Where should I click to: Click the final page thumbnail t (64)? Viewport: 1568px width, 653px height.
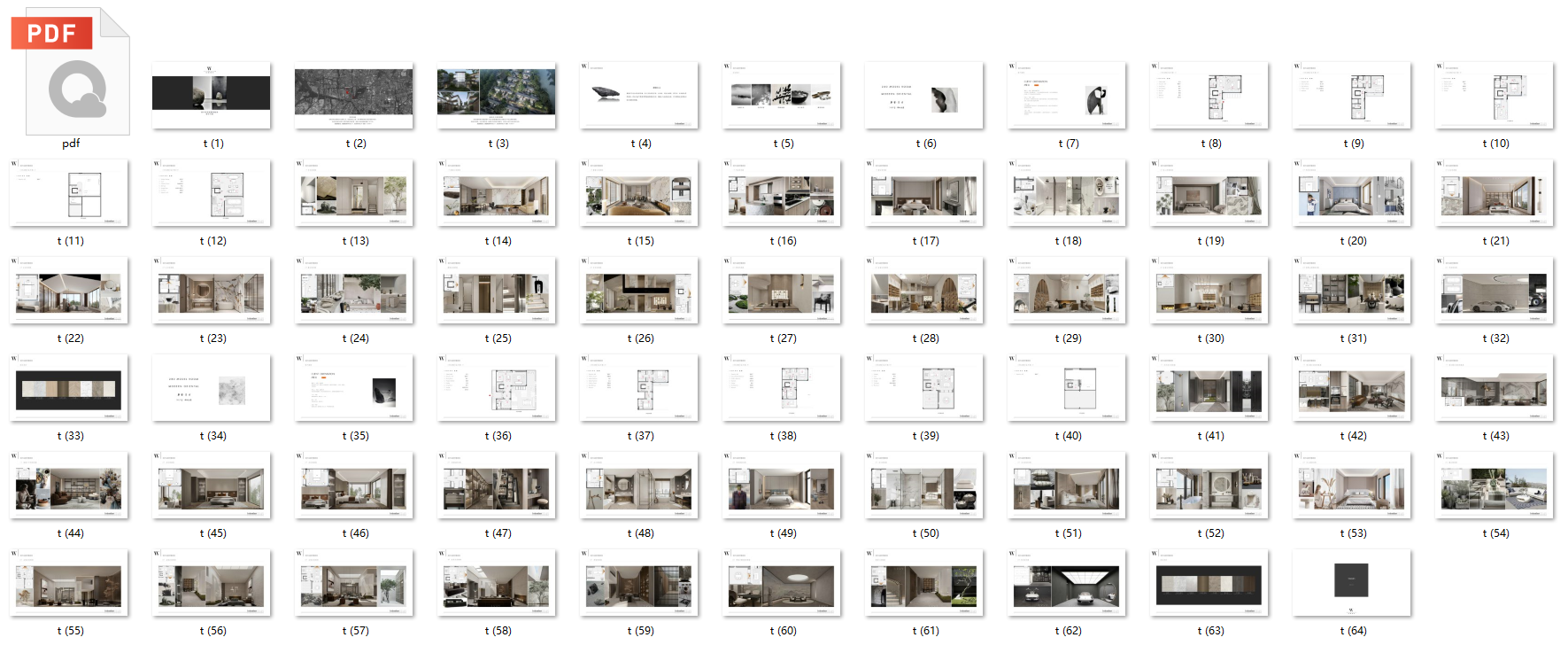[x=1352, y=583]
